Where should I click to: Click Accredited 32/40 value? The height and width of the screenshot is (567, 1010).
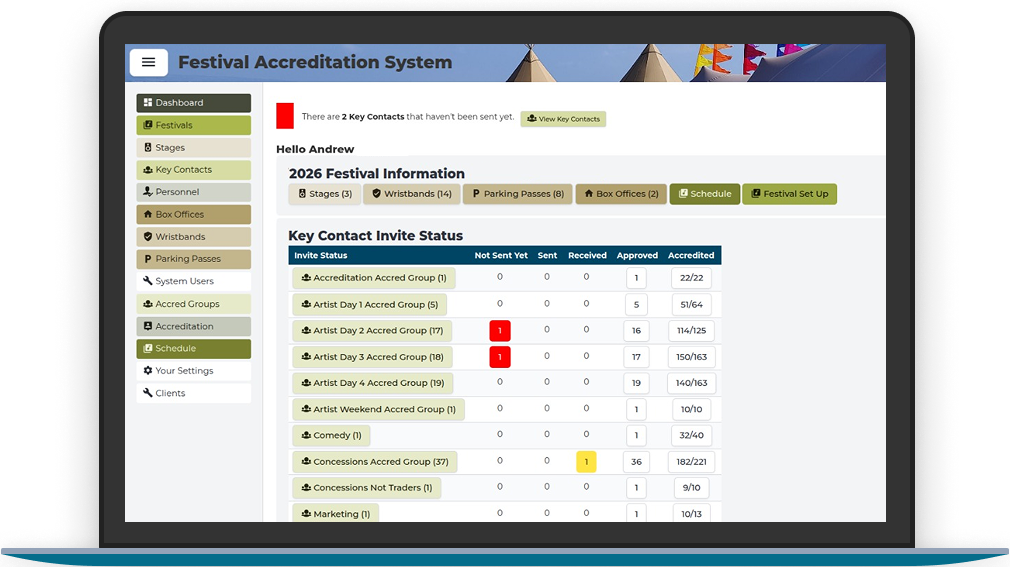[691, 436]
